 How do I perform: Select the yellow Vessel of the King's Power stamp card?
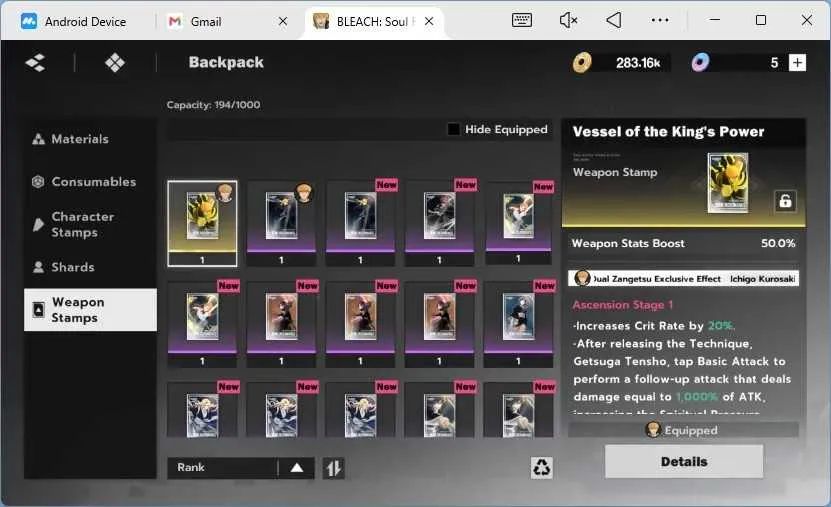(x=202, y=223)
